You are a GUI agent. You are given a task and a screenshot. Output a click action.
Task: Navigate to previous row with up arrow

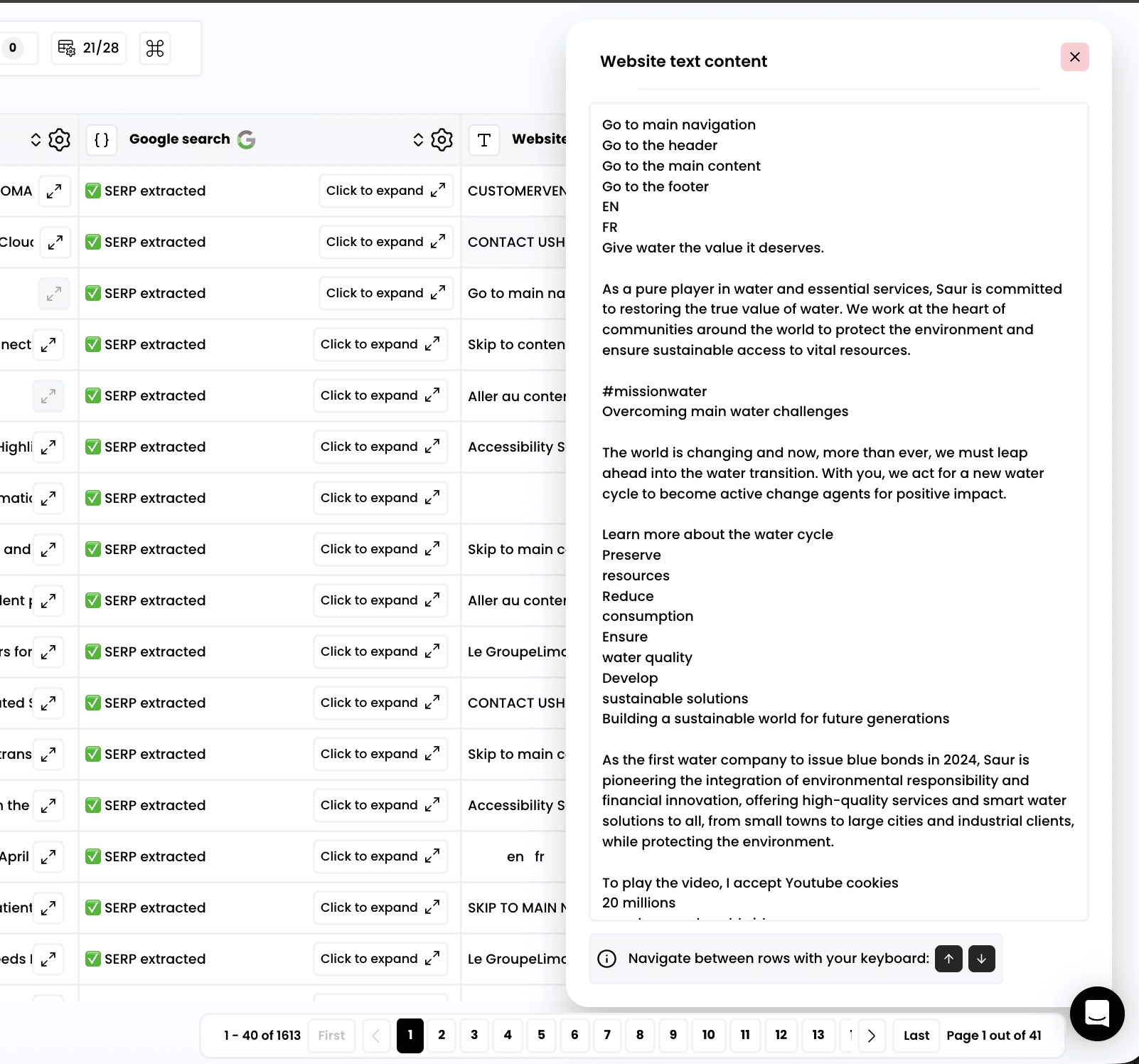(948, 959)
